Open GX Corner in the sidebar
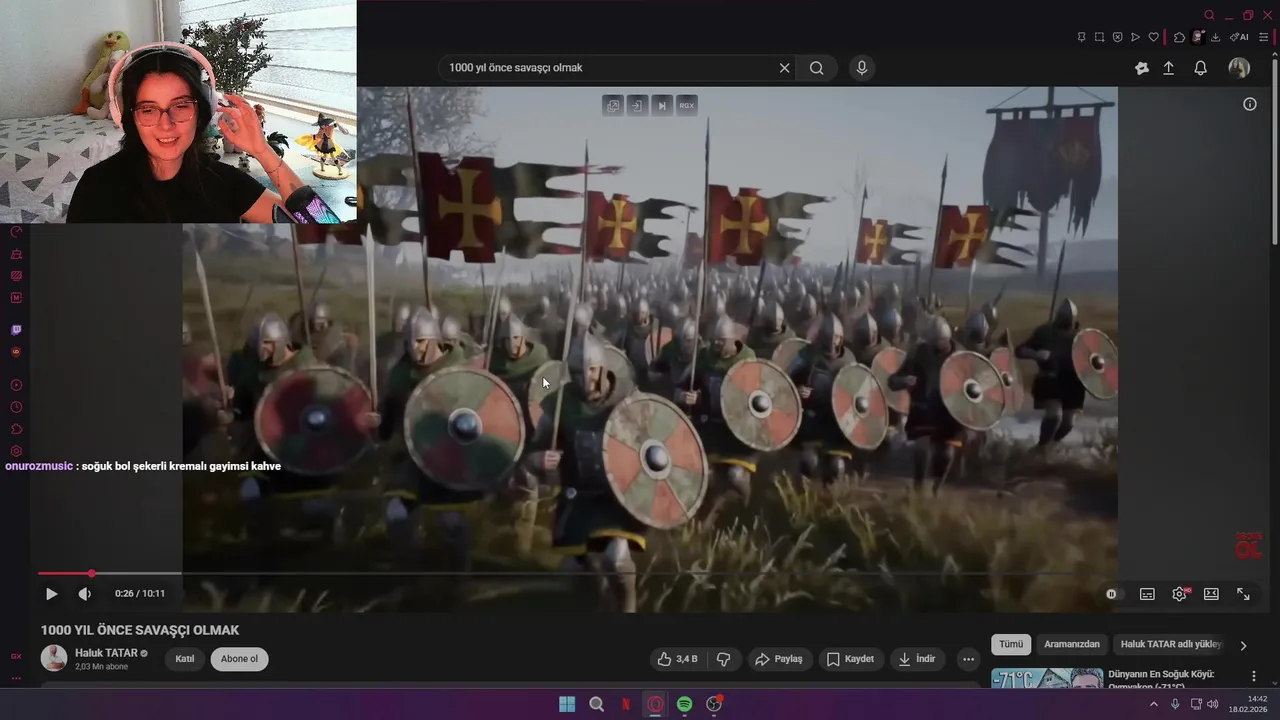 [x=16, y=657]
